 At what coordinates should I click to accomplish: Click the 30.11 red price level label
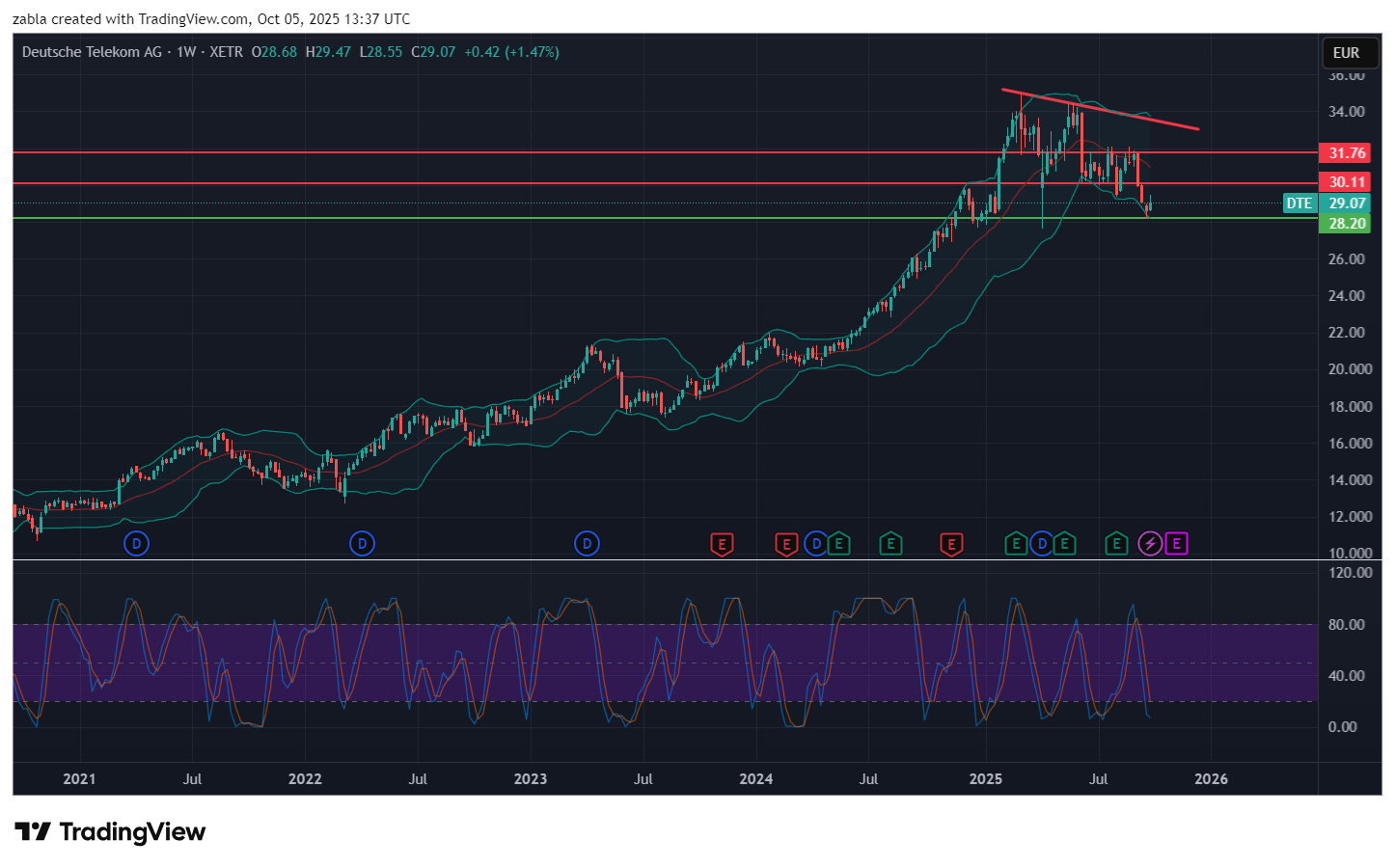tap(1346, 182)
